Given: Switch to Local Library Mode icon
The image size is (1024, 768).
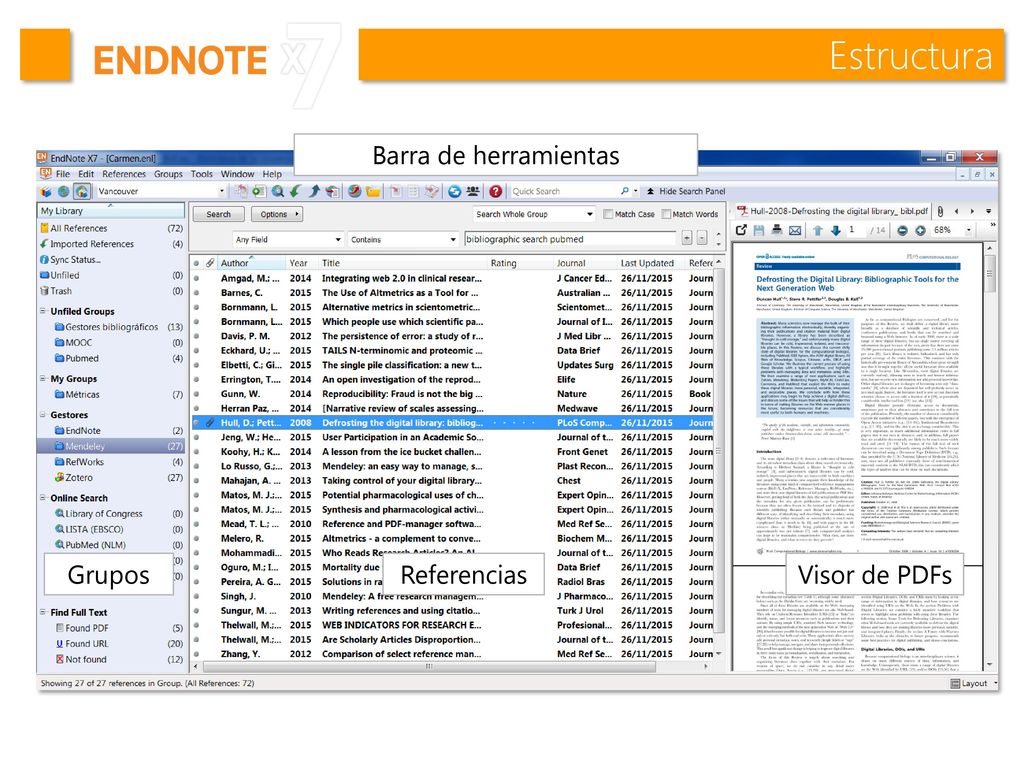Looking at the screenshot, I should (46, 191).
